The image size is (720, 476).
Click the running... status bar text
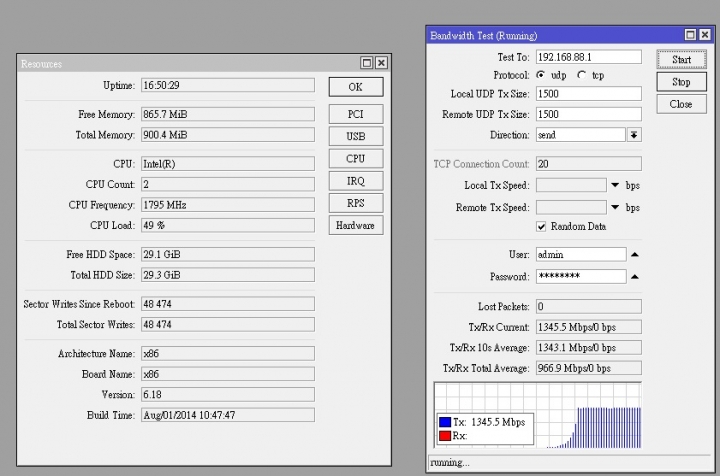(x=450, y=463)
